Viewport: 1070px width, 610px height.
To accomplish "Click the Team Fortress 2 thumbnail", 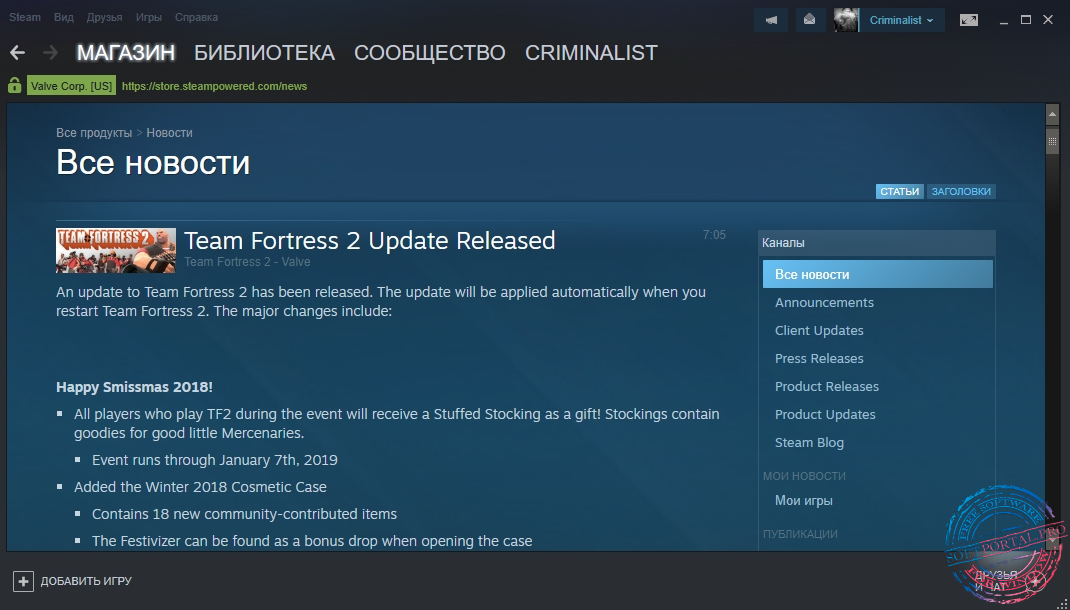I will pos(116,250).
